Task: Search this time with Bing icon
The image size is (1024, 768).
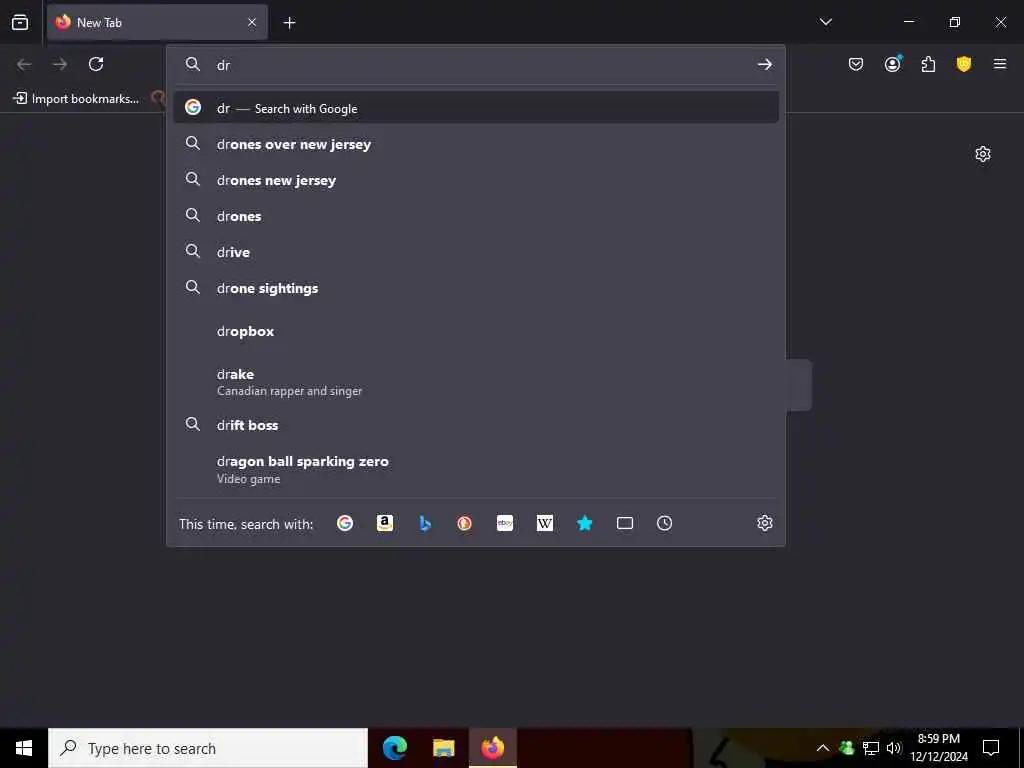Action: (x=424, y=523)
